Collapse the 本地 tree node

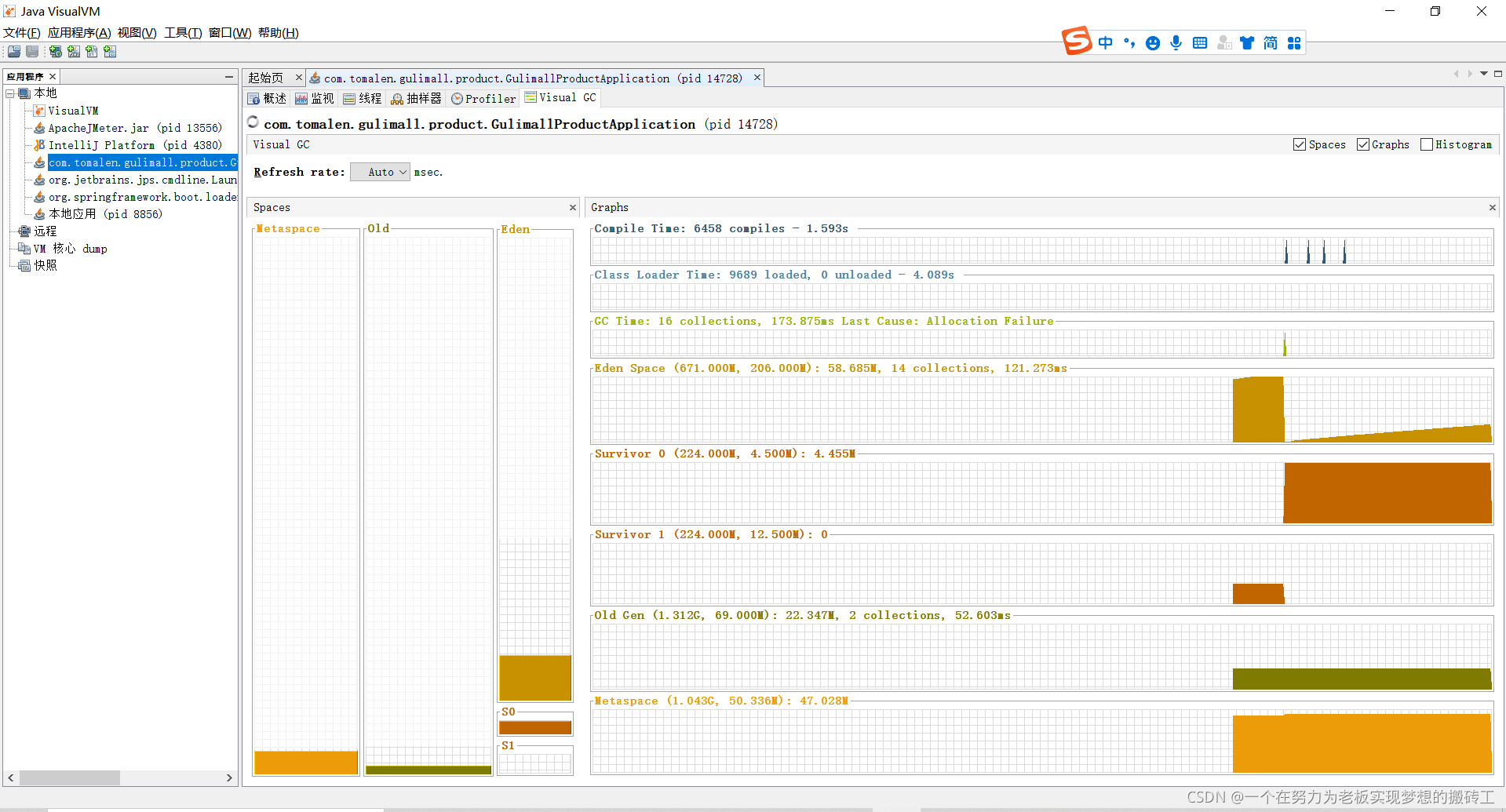point(10,93)
